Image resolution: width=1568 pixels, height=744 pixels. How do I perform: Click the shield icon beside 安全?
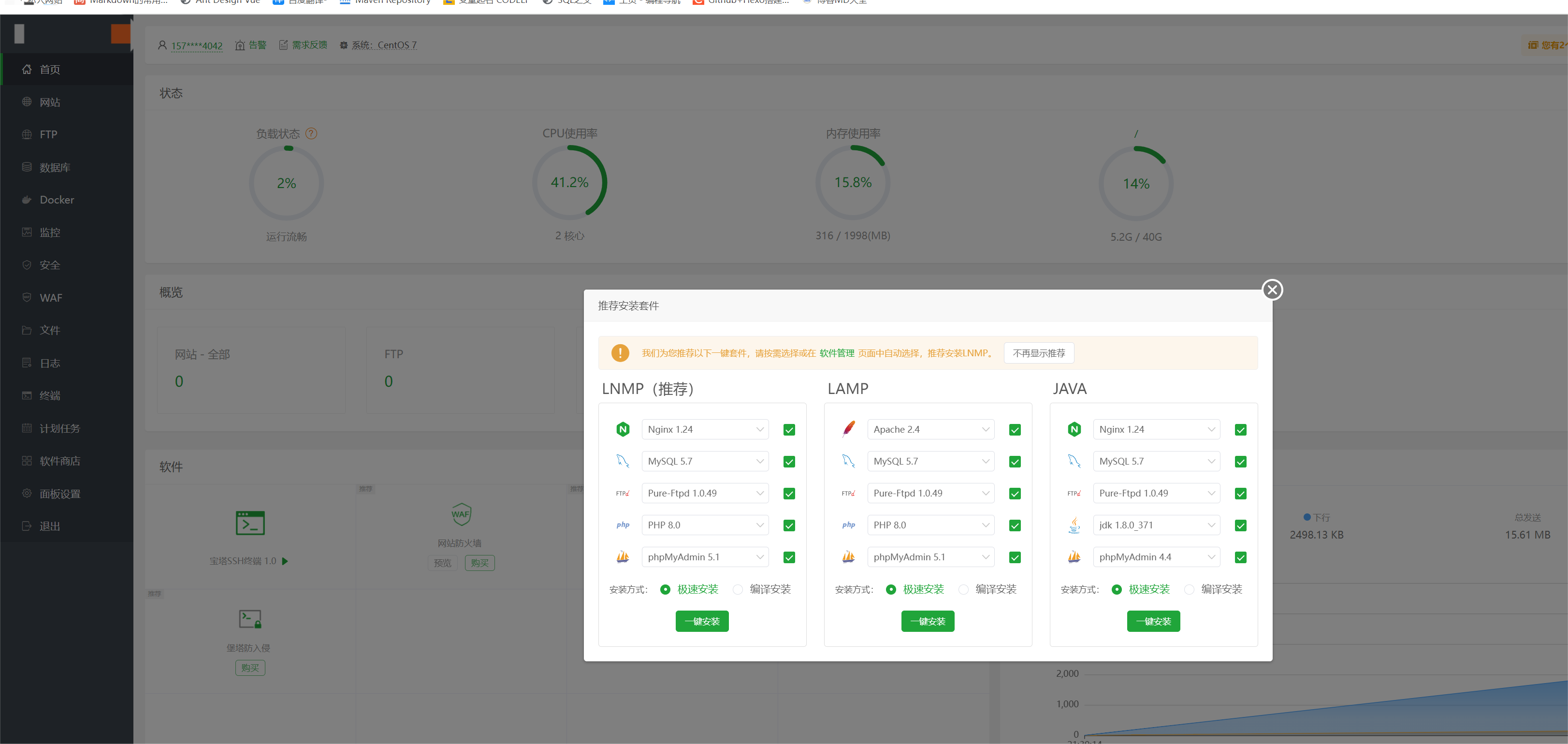27,265
